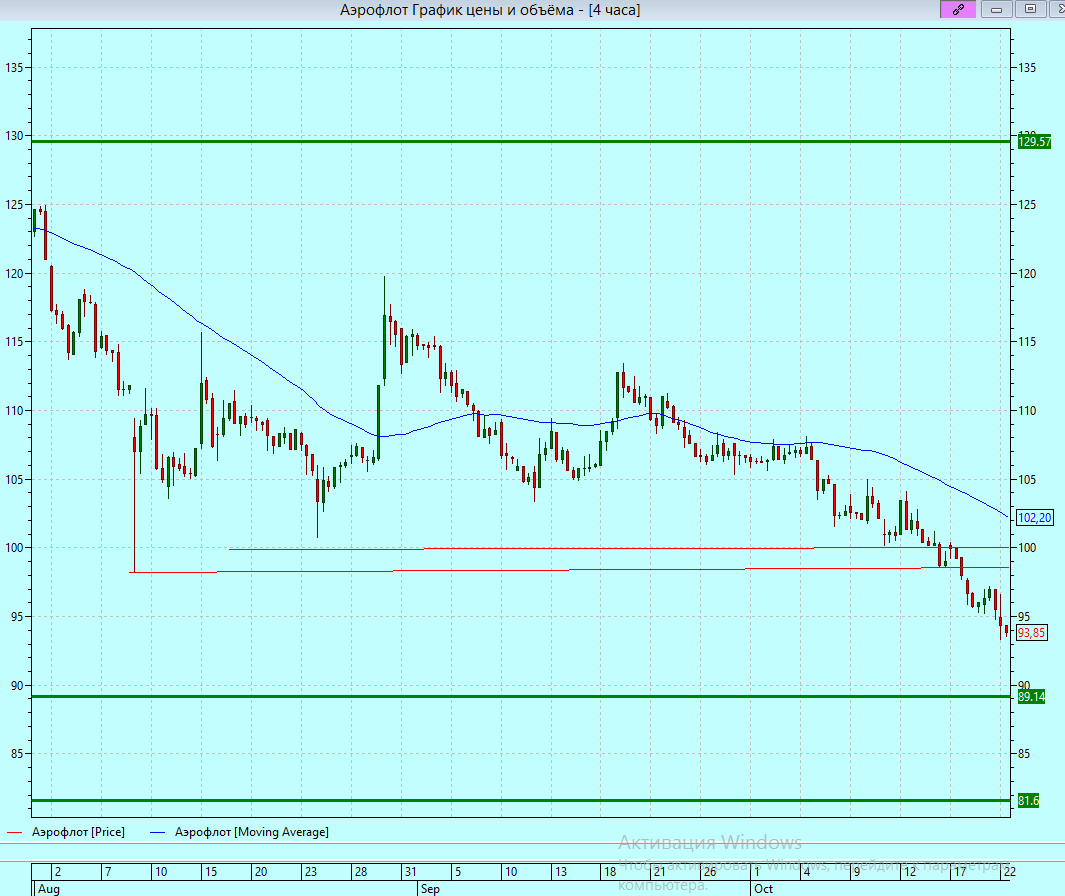The width and height of the screenshot is (1065, 896).
Task: Click the 135 label on left price axis
Action: click(x=14, y=67)
